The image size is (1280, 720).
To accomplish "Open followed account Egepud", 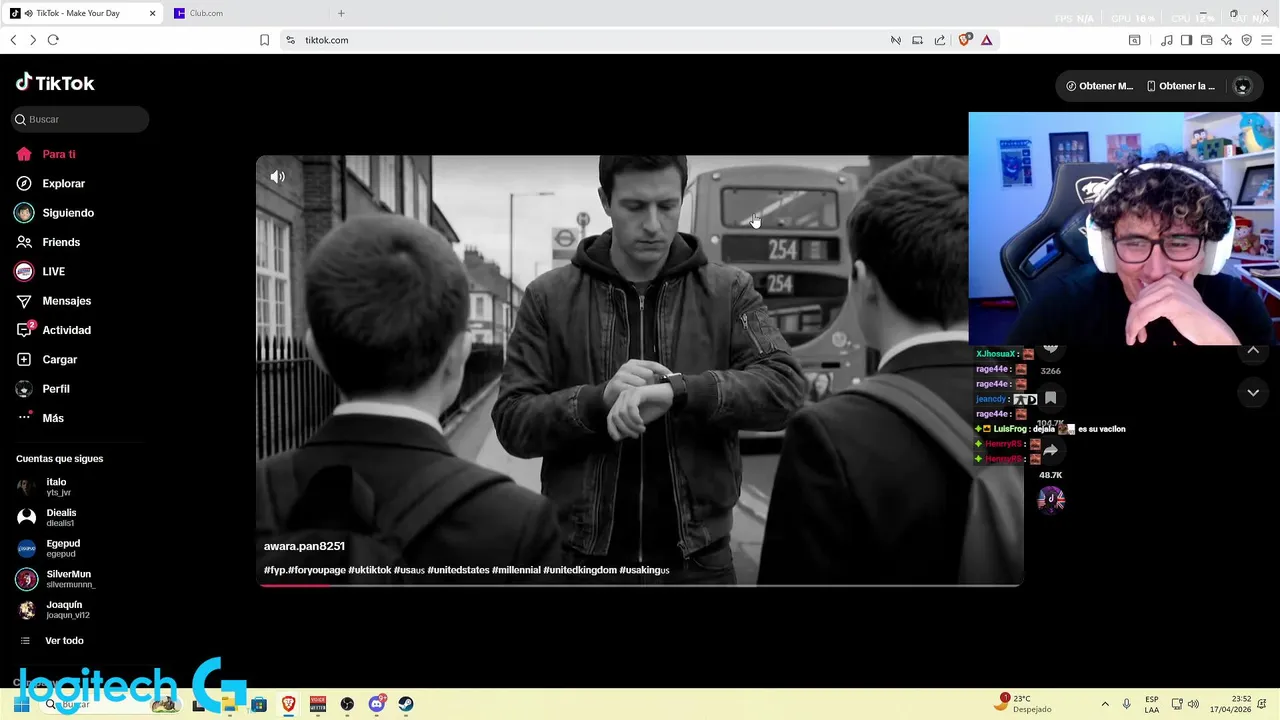I will 49,548.
